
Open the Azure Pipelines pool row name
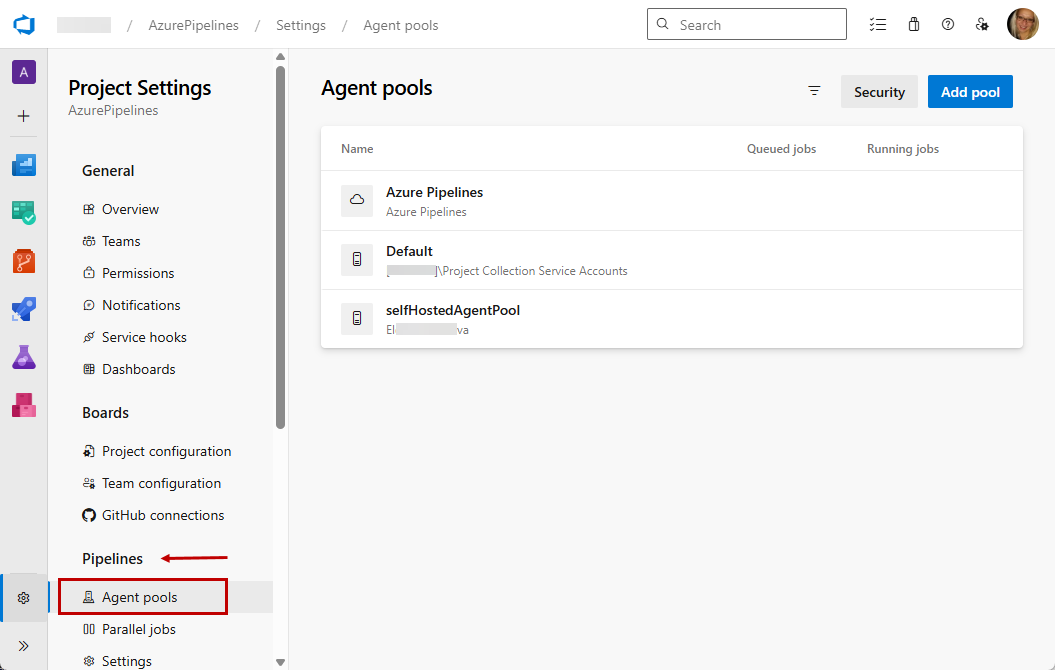point(434,192)
